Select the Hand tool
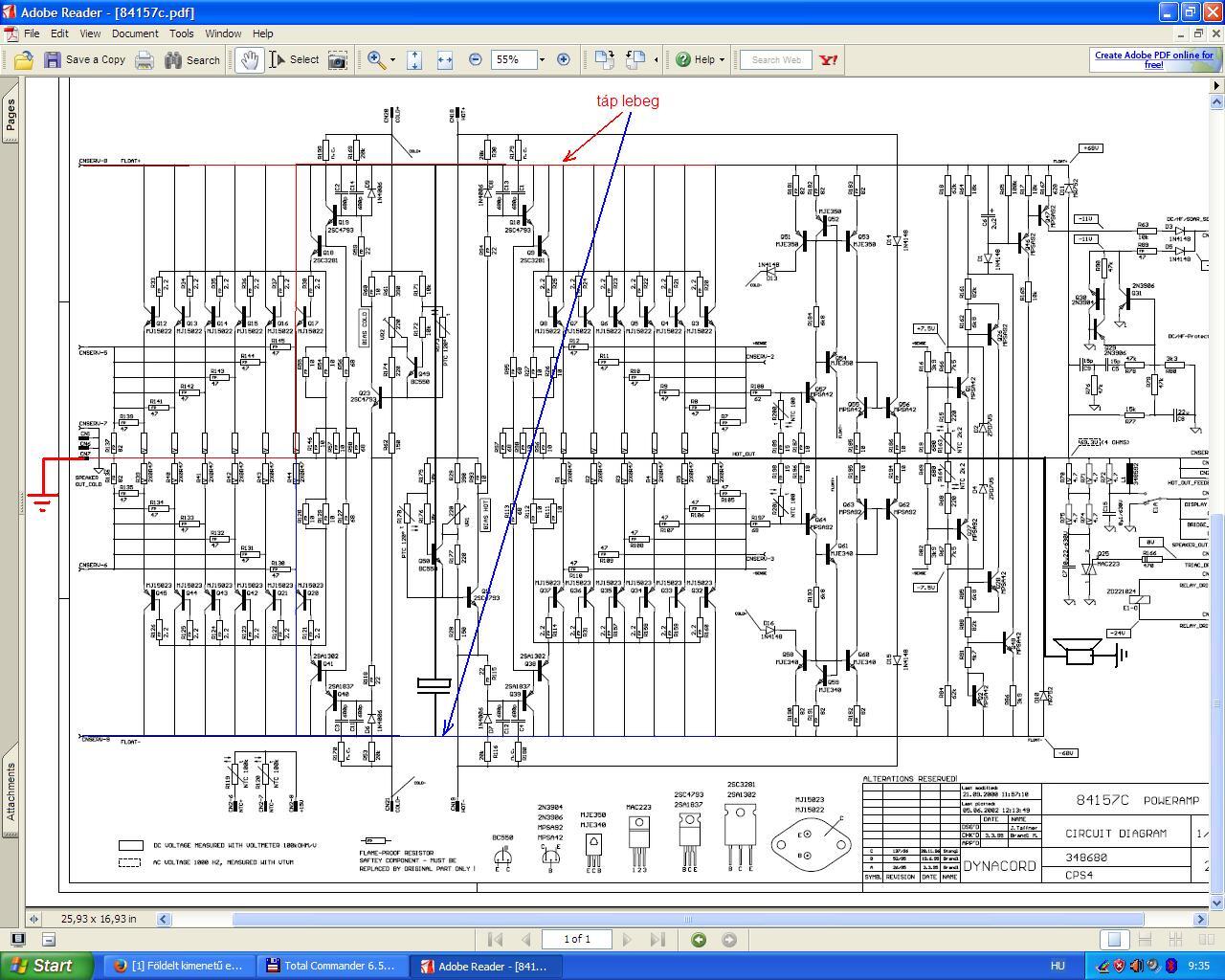Screen dimensions: 1225x980 click(x=250, y=59)
